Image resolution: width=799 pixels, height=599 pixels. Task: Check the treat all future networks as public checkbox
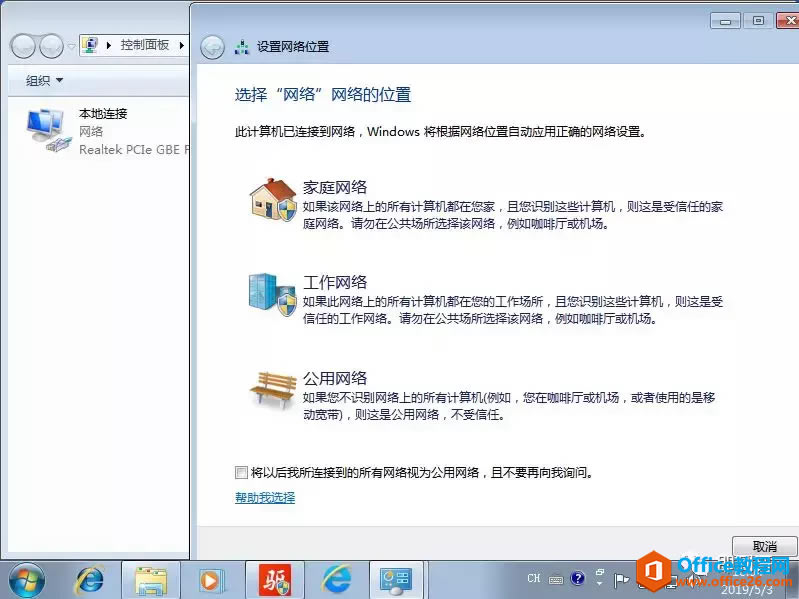241,473
